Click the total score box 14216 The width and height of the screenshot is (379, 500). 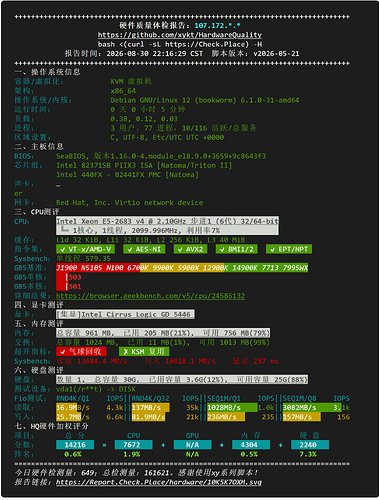tap(75, 445)
